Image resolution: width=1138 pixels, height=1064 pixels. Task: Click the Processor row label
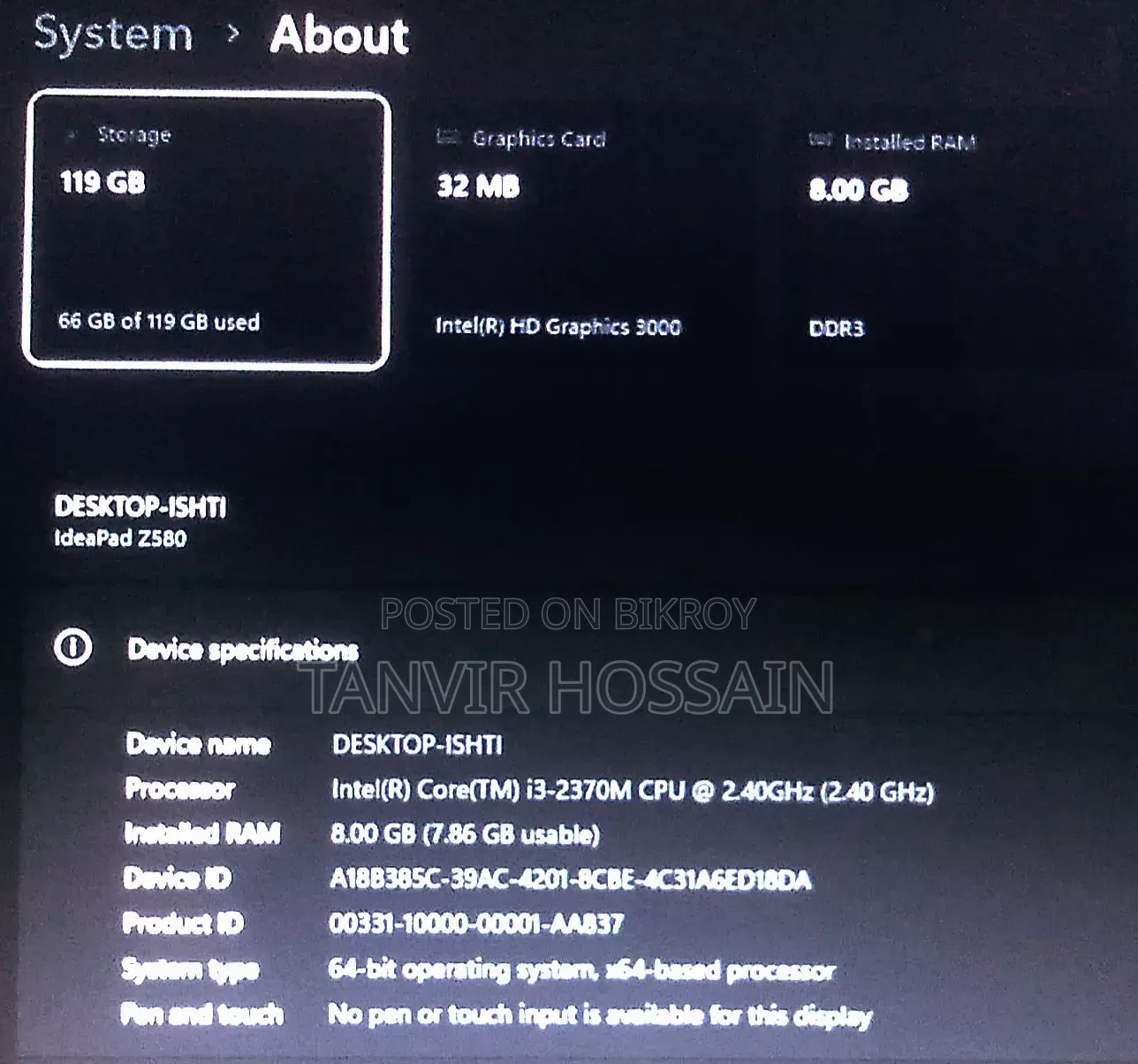[x=180, y=788]
